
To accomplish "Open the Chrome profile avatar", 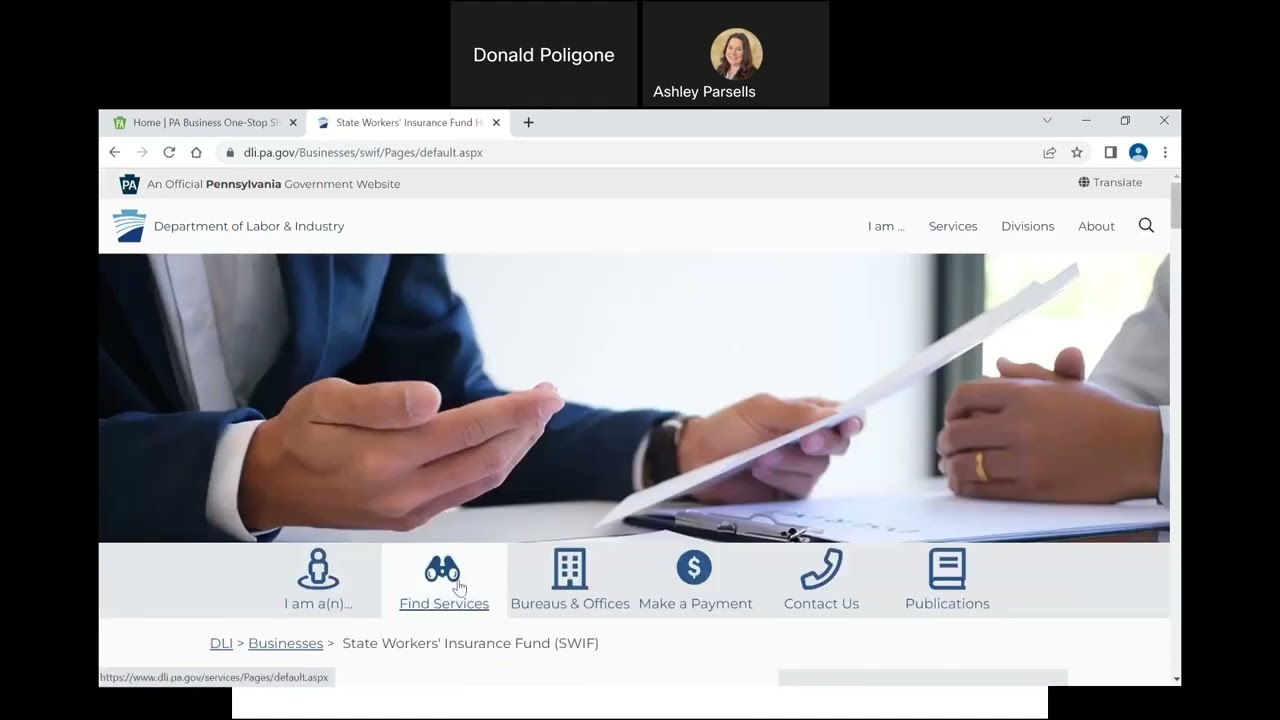I will 1138,152.
